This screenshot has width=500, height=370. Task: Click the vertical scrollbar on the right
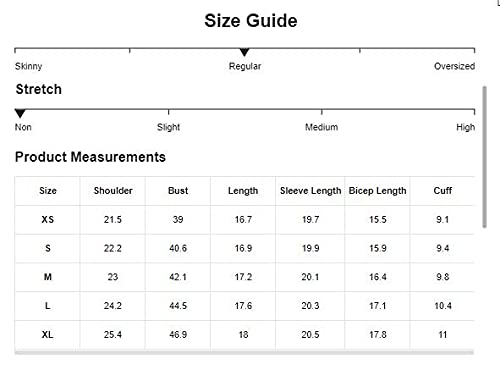point(485,157)
